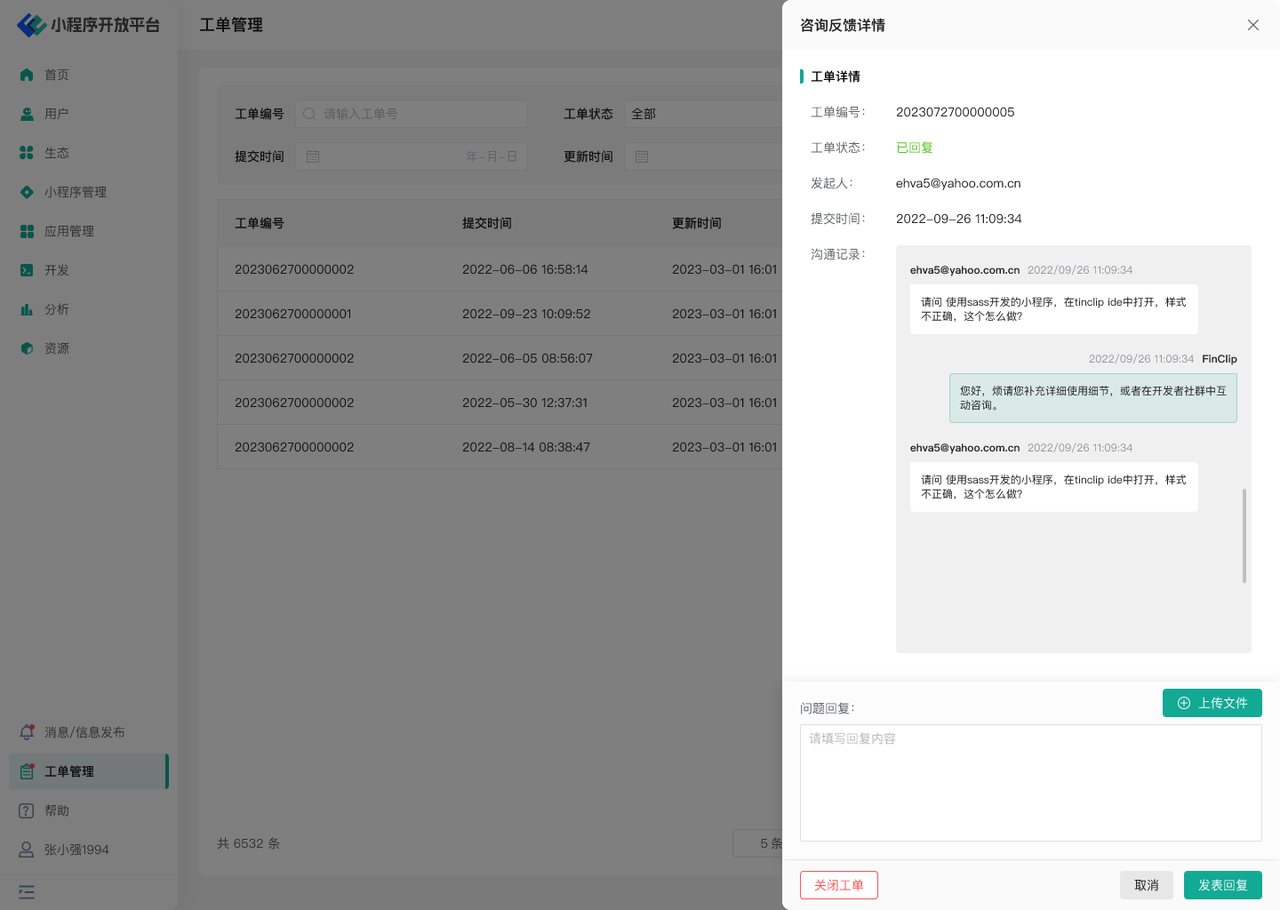
Task: Click the 开发 terminal icon
Action: tap(27, 270)
